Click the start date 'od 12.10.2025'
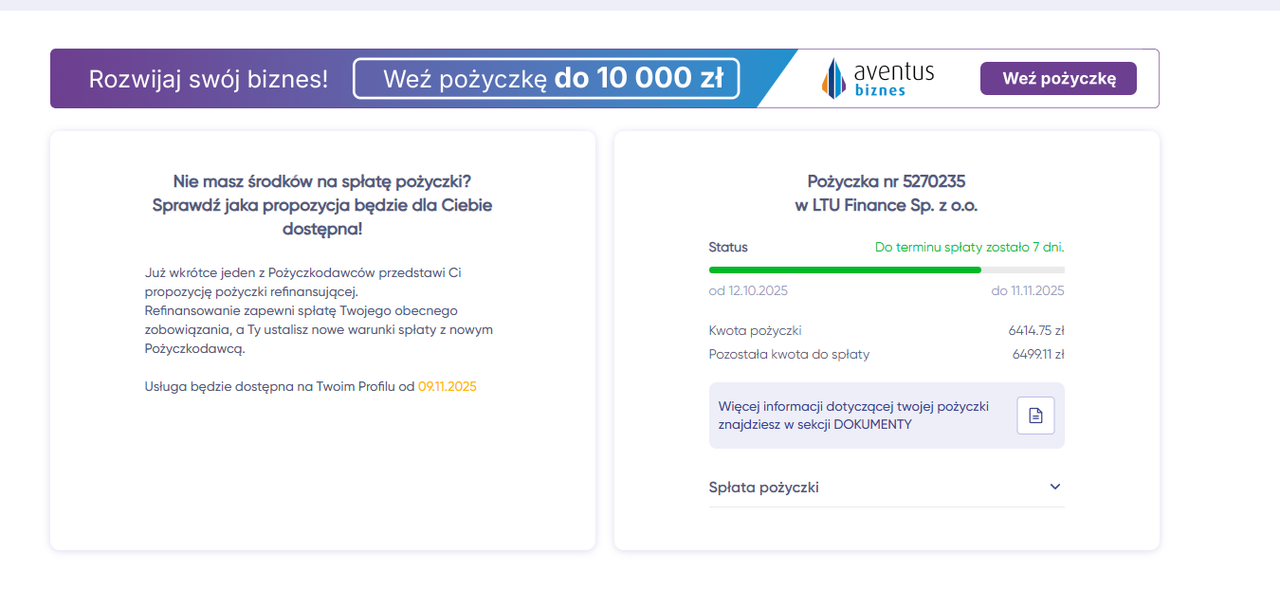Viewport: 1280px width, 594px height. [x=748, y=291]
